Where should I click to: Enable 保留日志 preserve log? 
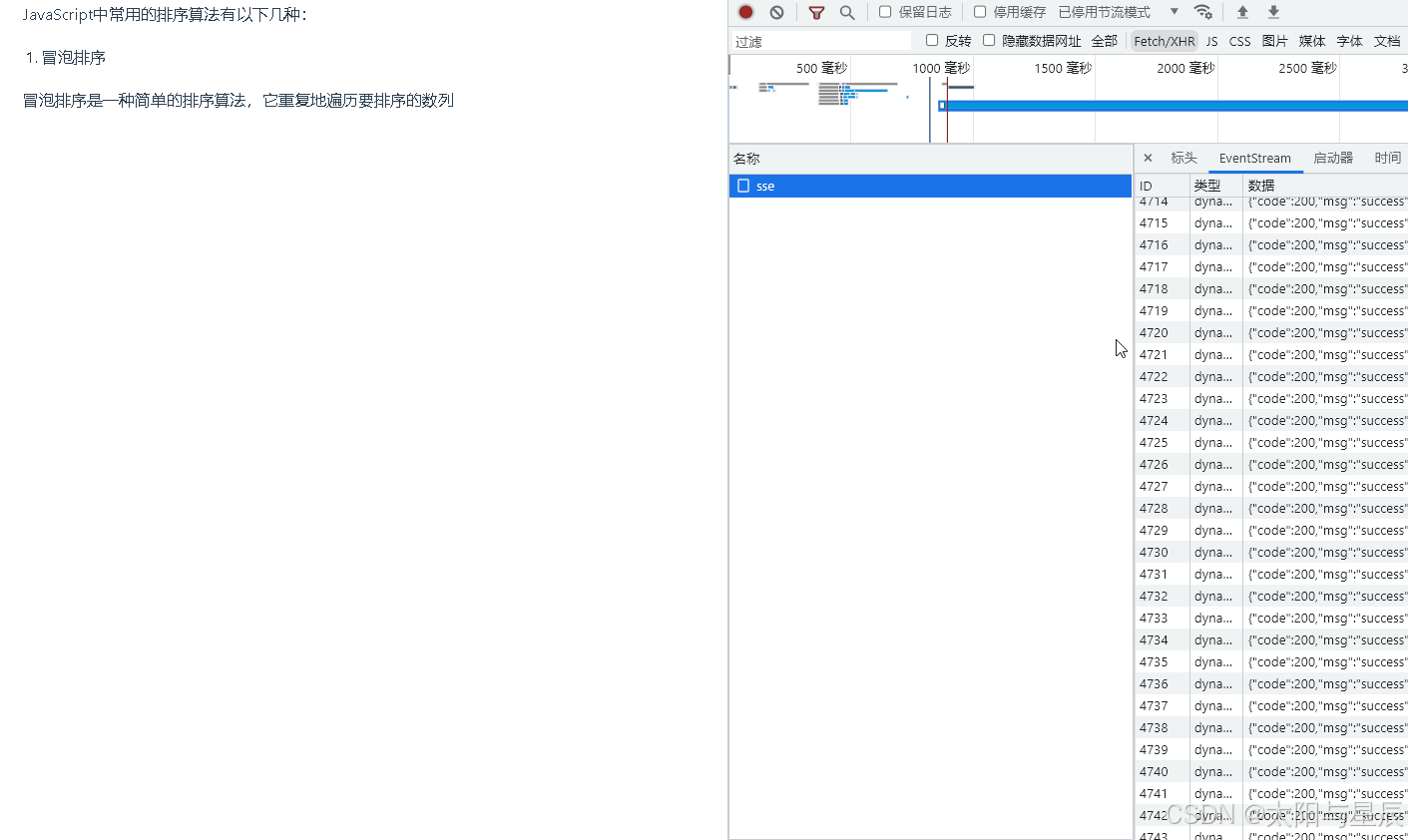(883, 12)
